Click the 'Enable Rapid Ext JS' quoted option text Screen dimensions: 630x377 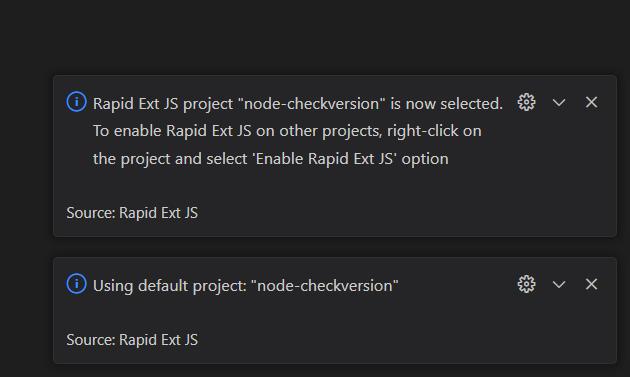pos(324,159)
